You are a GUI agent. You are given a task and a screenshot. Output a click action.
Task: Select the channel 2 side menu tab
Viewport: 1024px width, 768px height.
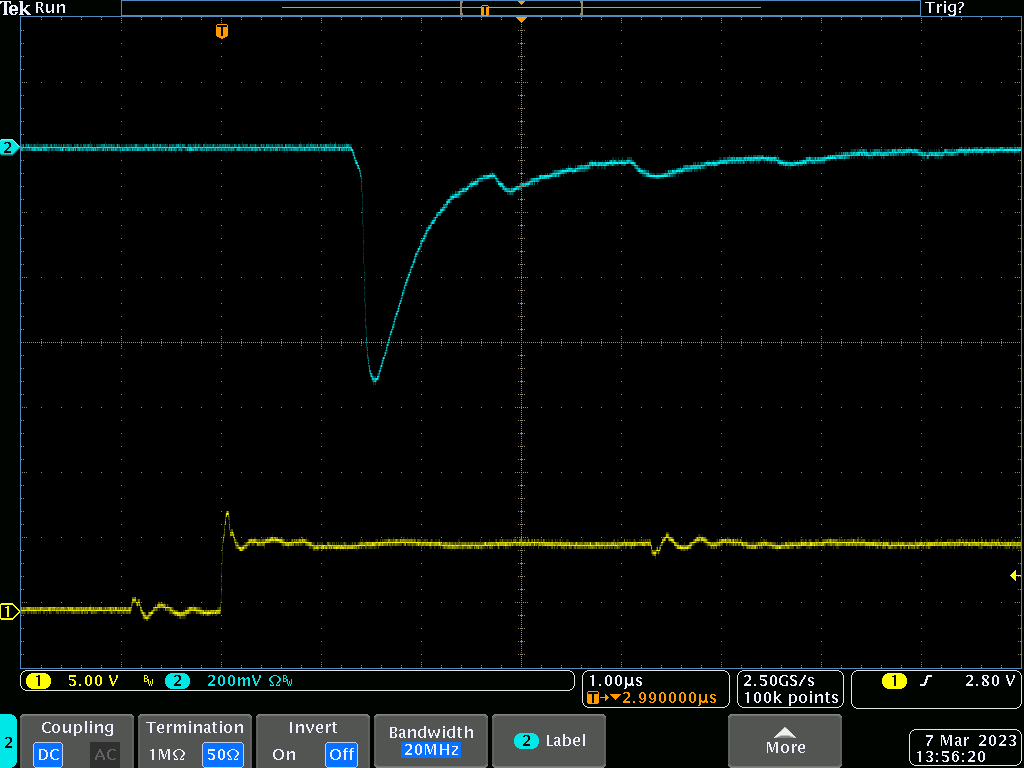point(9,742)
